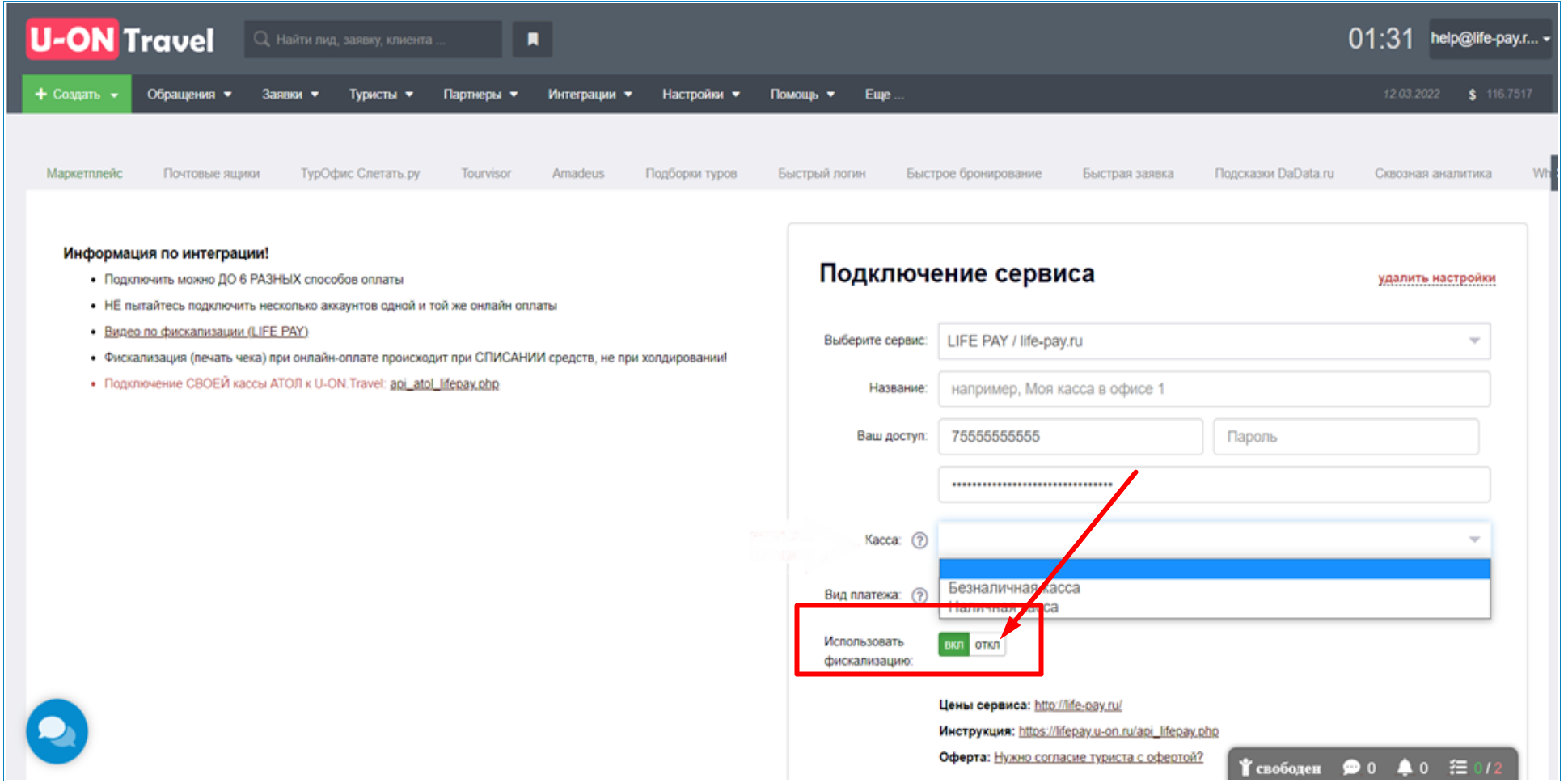This screenshot has height=783, width=1568.
Task: Click the tabs strip scrollbar handle
Action: [x=1554, y=172]
